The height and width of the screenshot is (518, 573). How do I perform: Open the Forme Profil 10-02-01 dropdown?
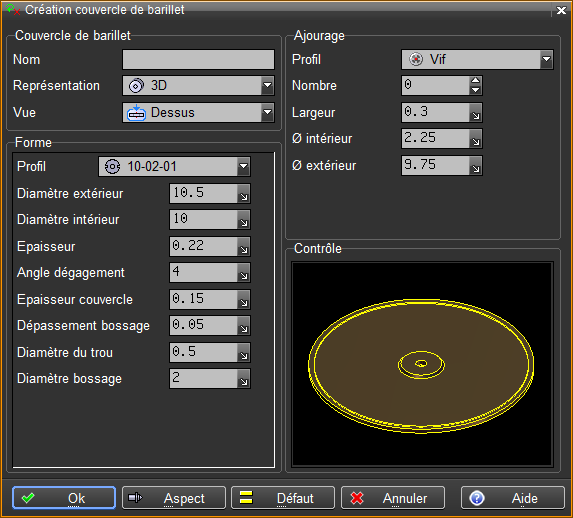(x=174, y=167)
